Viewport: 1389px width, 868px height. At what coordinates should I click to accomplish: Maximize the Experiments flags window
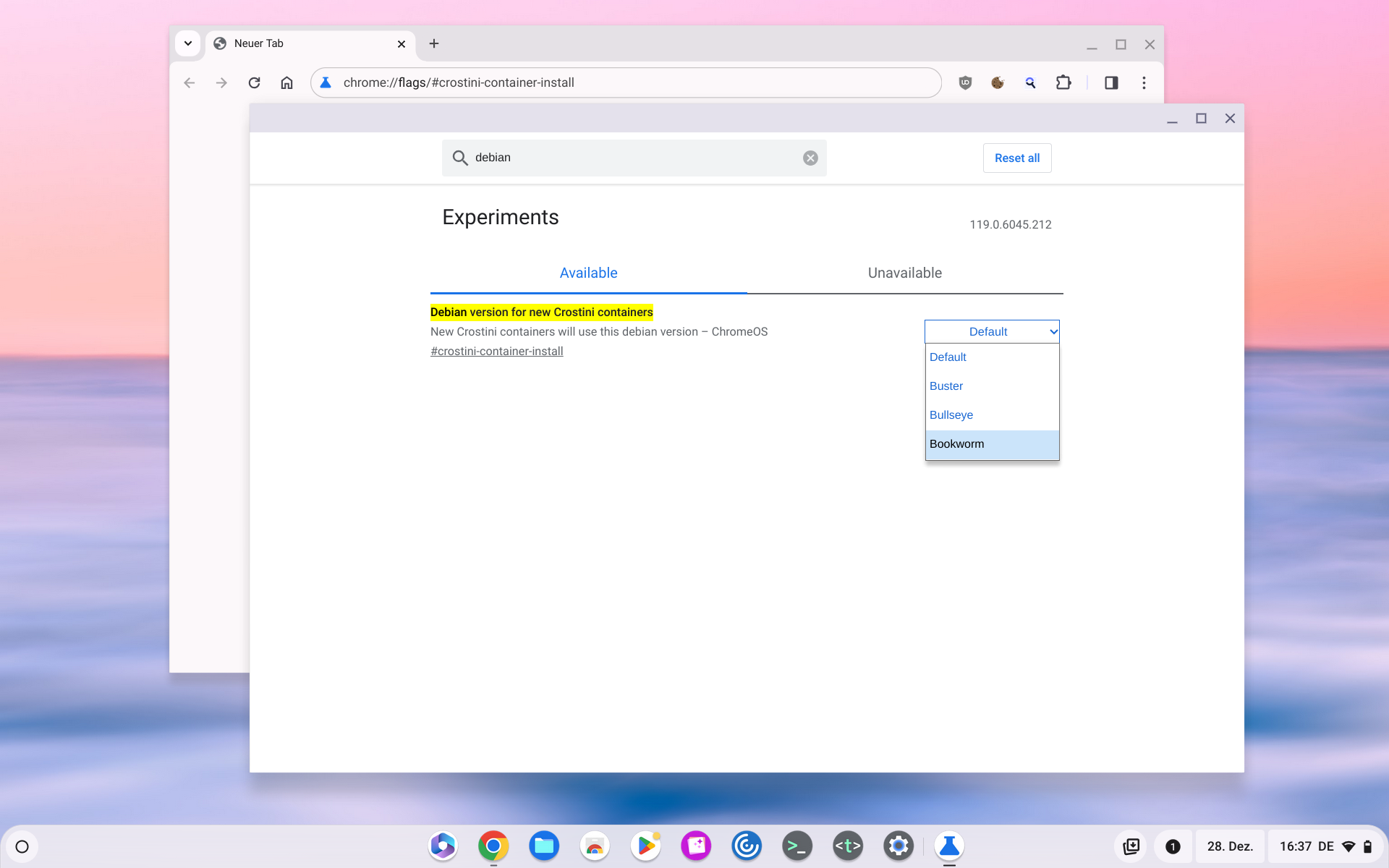pos(1201,119)
